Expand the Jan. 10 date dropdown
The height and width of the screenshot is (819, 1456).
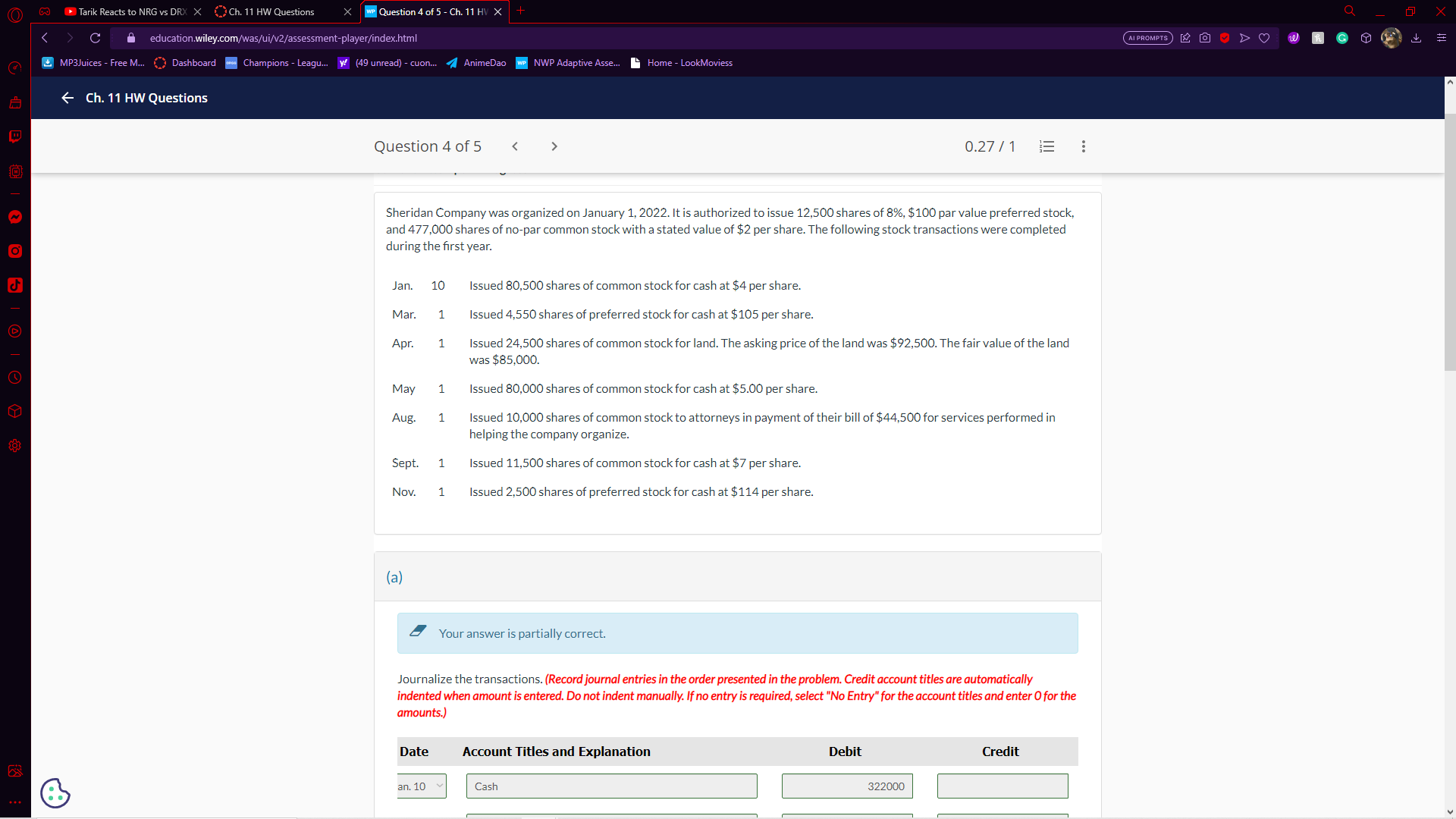422,786
